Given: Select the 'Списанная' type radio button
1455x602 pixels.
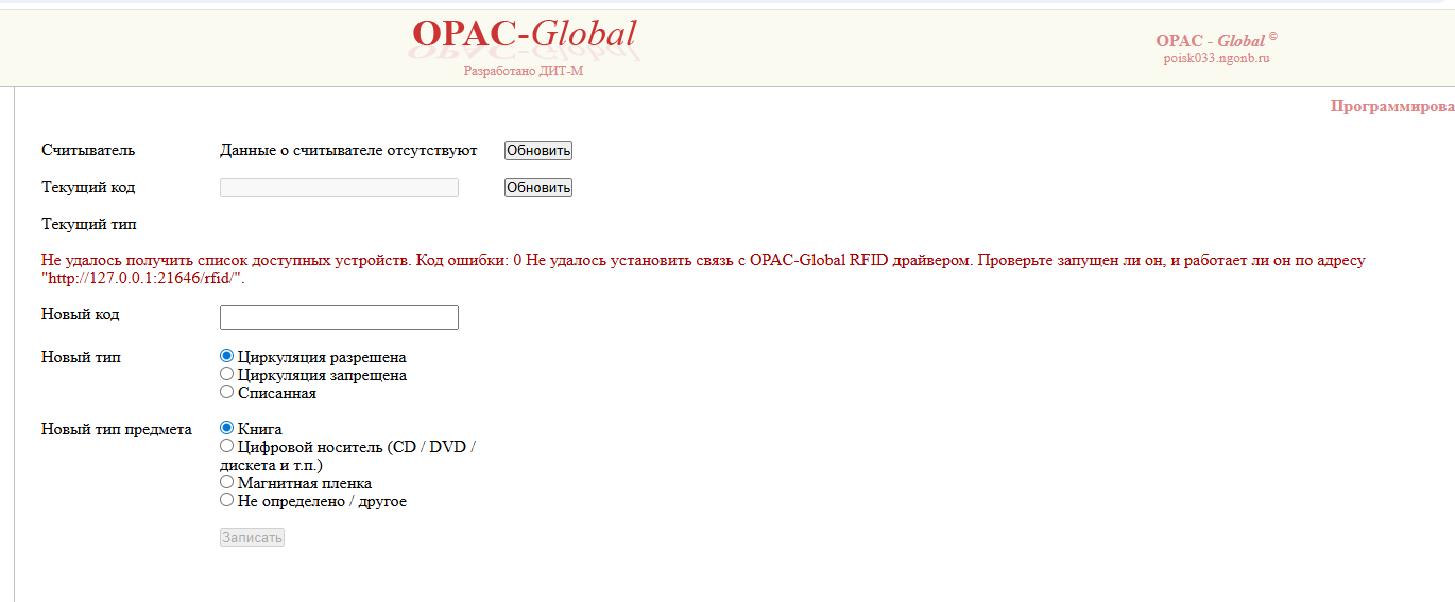Looking at the screenshot, I should pyautogui.click(x=227, y=392).
